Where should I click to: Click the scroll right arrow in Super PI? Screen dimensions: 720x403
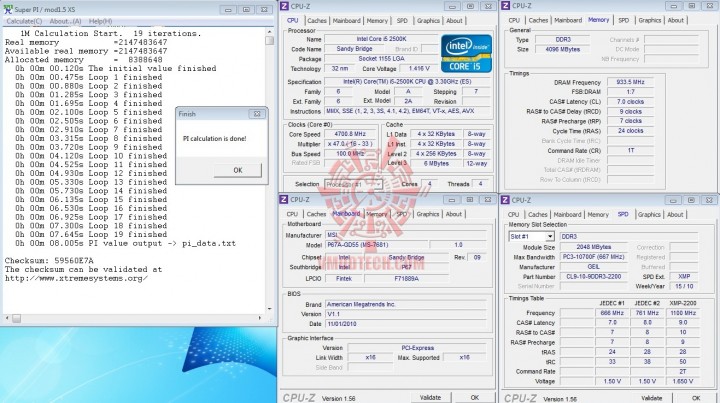coord(260,318)
